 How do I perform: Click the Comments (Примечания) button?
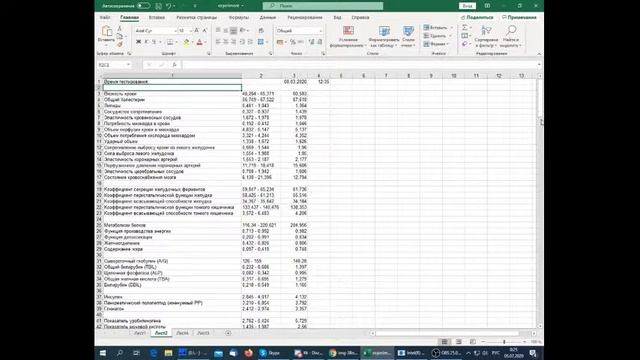coord(519,18)
